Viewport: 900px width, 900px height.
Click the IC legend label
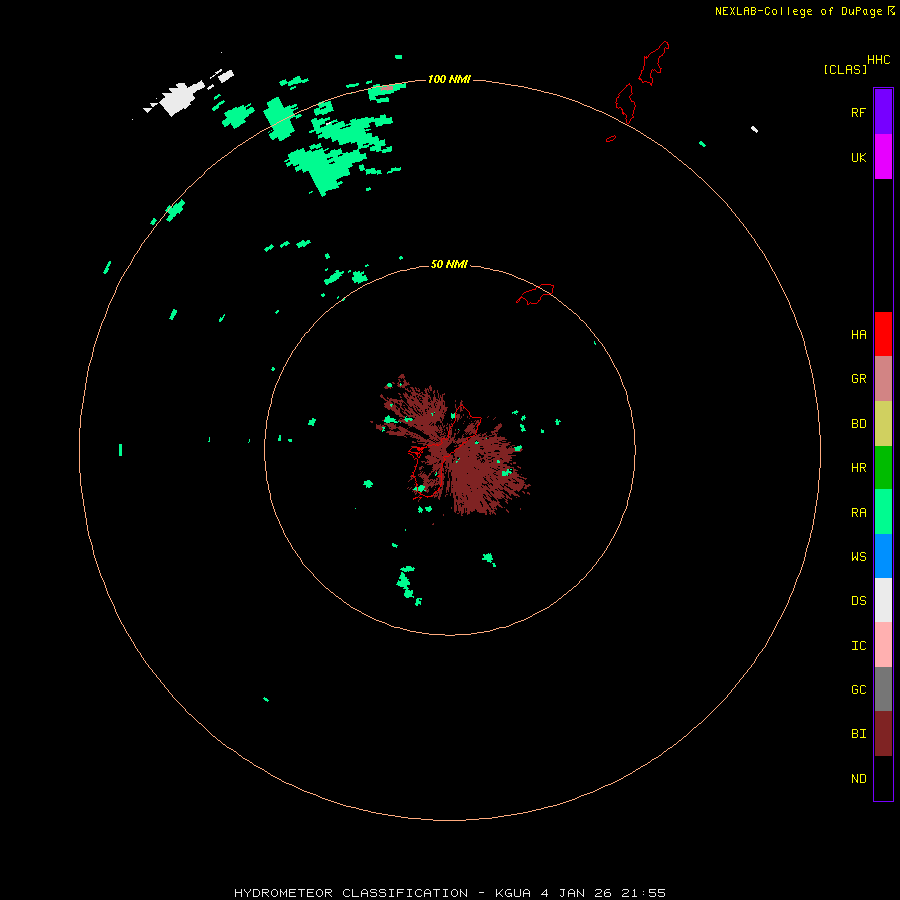(858, 645)
